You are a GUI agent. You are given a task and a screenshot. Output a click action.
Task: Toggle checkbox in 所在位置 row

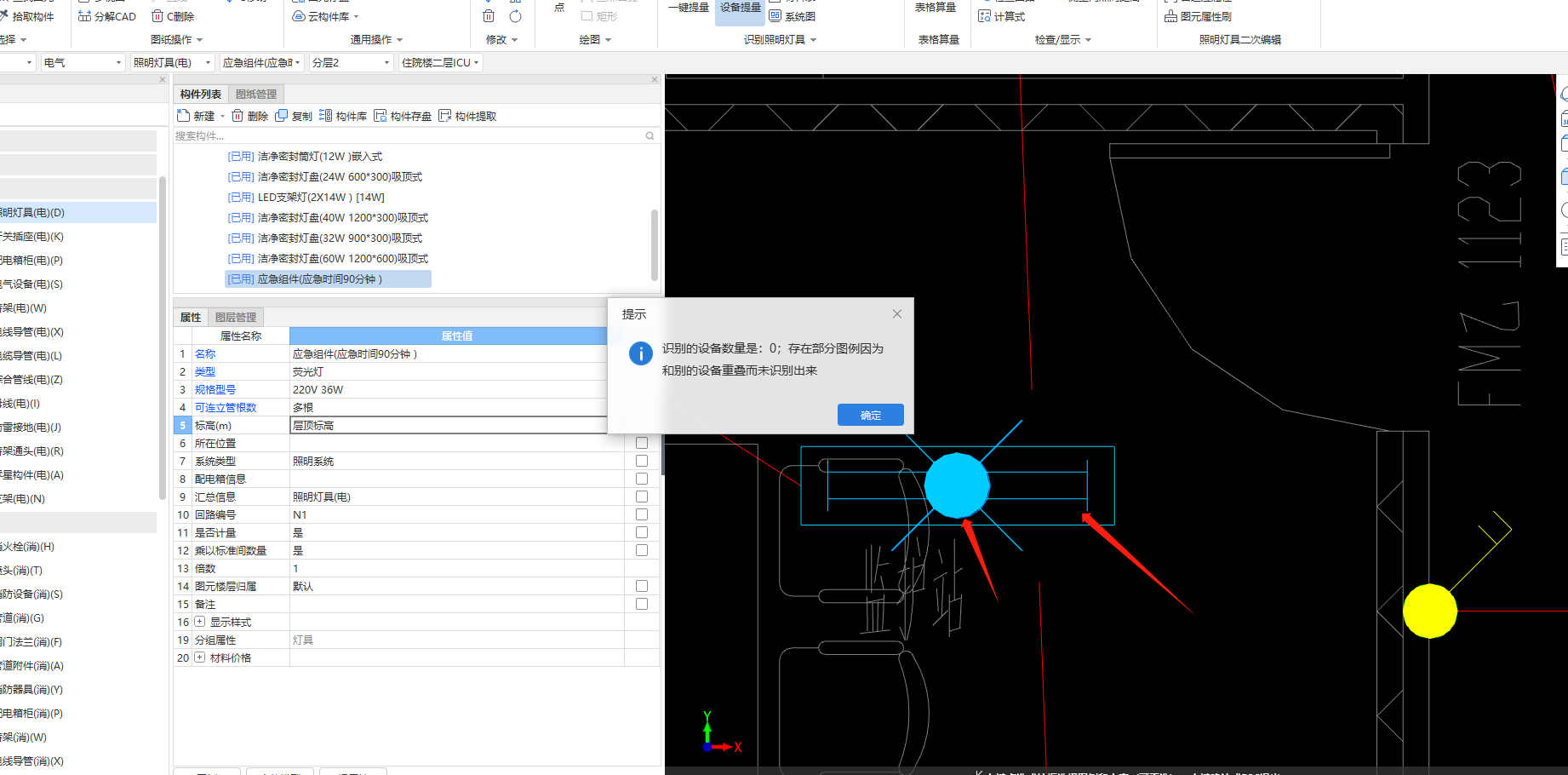pos(642,443)
